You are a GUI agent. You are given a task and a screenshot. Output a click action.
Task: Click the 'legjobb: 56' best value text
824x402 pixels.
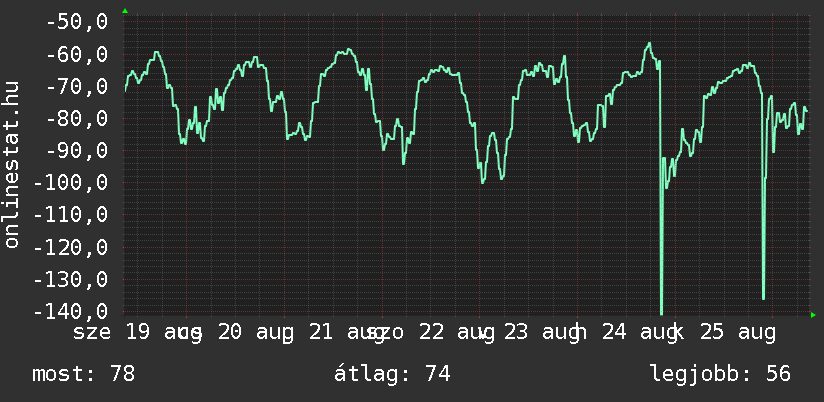point(720,375)
